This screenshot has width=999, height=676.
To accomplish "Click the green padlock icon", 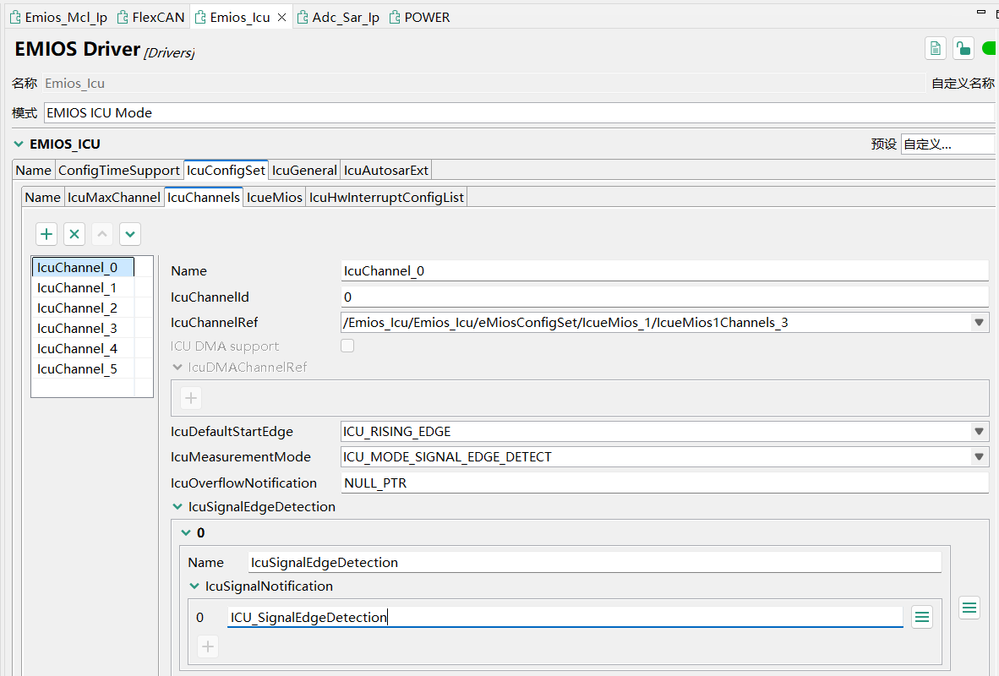I will (962, 49).
